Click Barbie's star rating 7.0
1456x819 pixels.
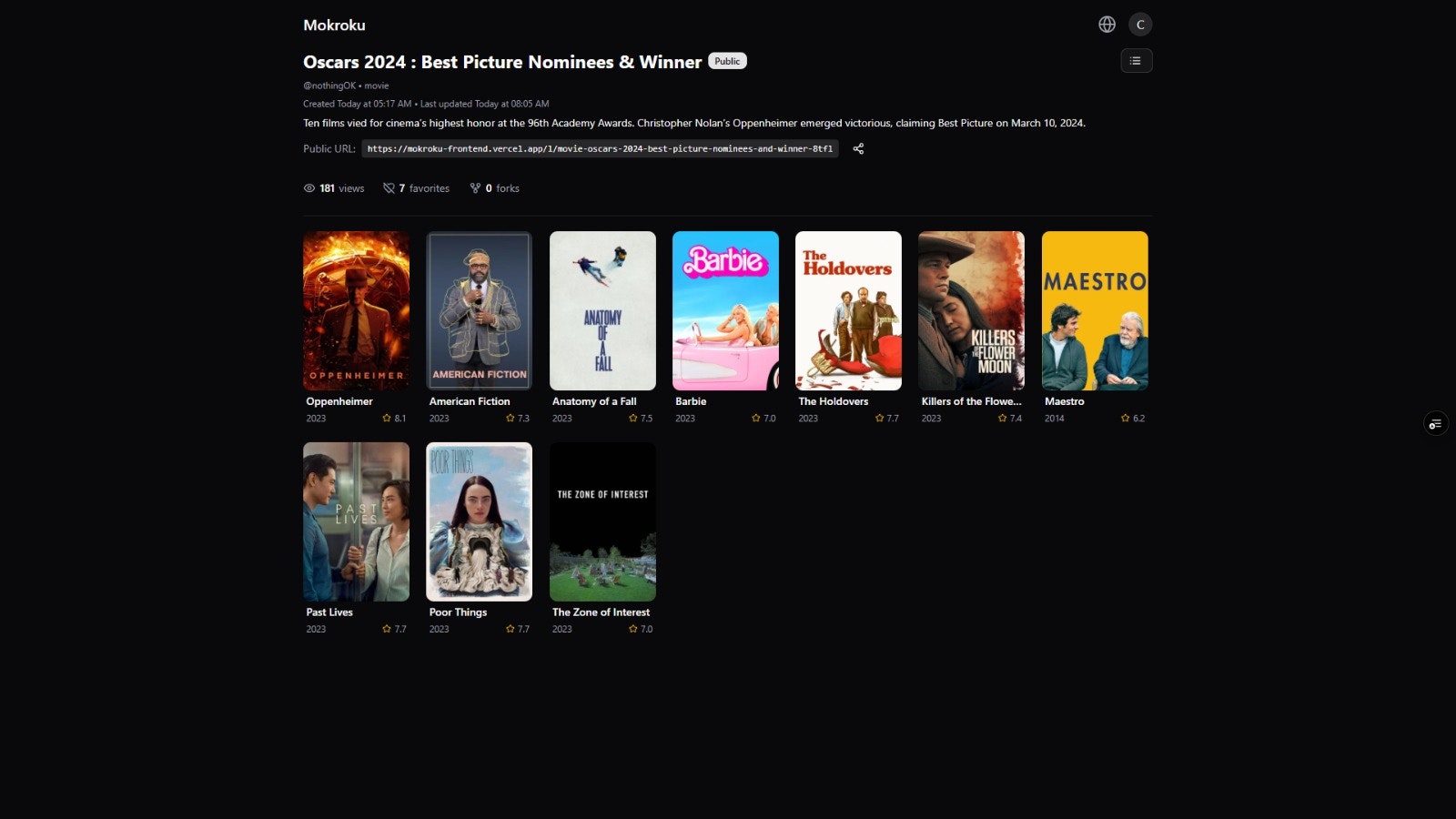(763, 419)
